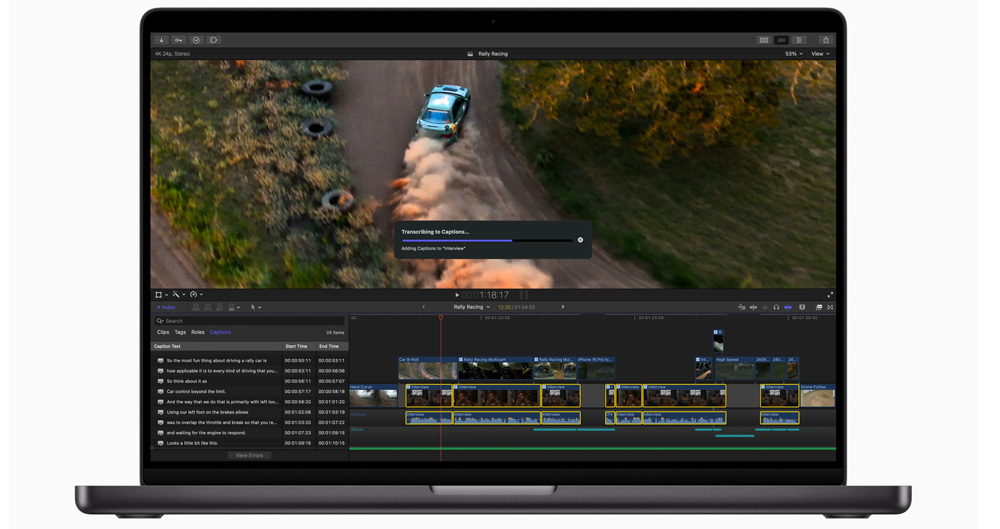Open clip appearance options icon

802,308
